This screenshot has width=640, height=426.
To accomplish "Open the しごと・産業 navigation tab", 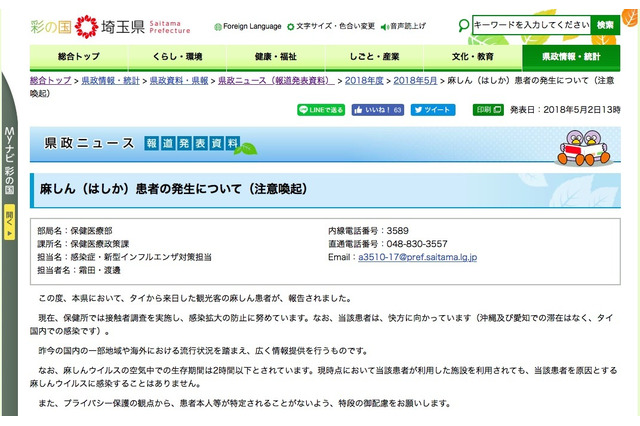I will click(374, 57).
